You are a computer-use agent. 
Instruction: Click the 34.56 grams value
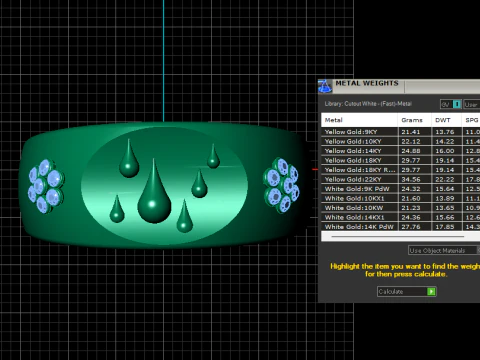coord(411,179)
